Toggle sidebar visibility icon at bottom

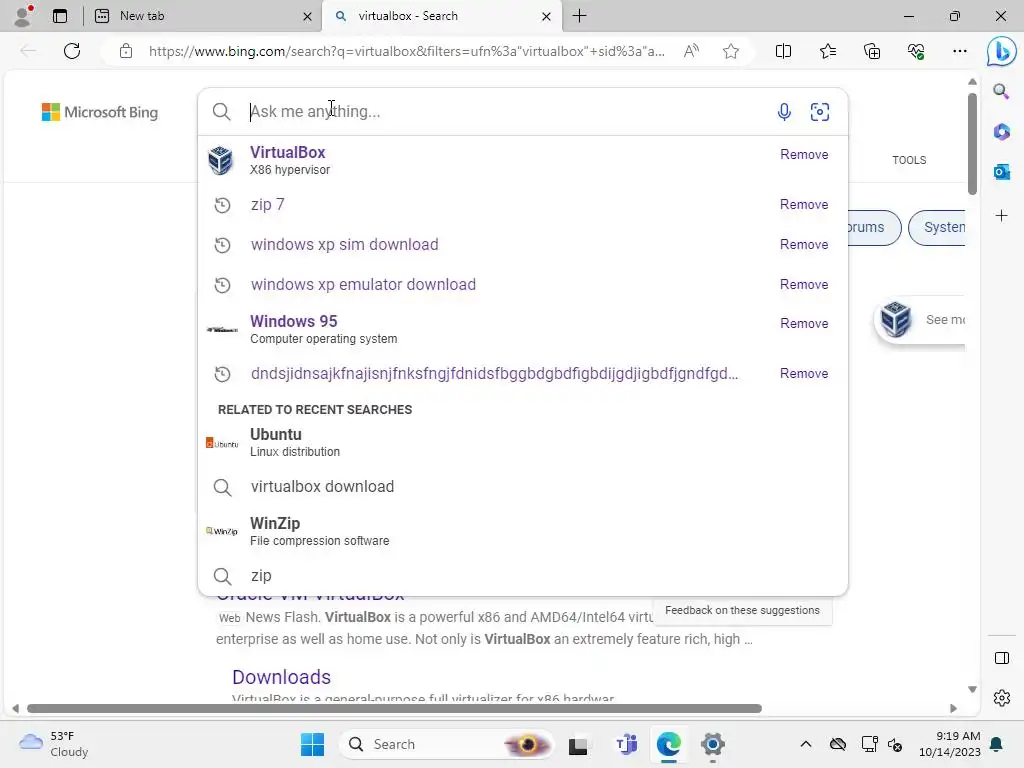(1001, 658)
